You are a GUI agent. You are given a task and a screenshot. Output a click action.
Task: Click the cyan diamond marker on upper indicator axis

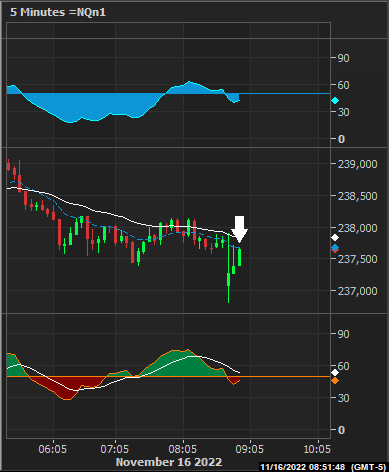335,101
